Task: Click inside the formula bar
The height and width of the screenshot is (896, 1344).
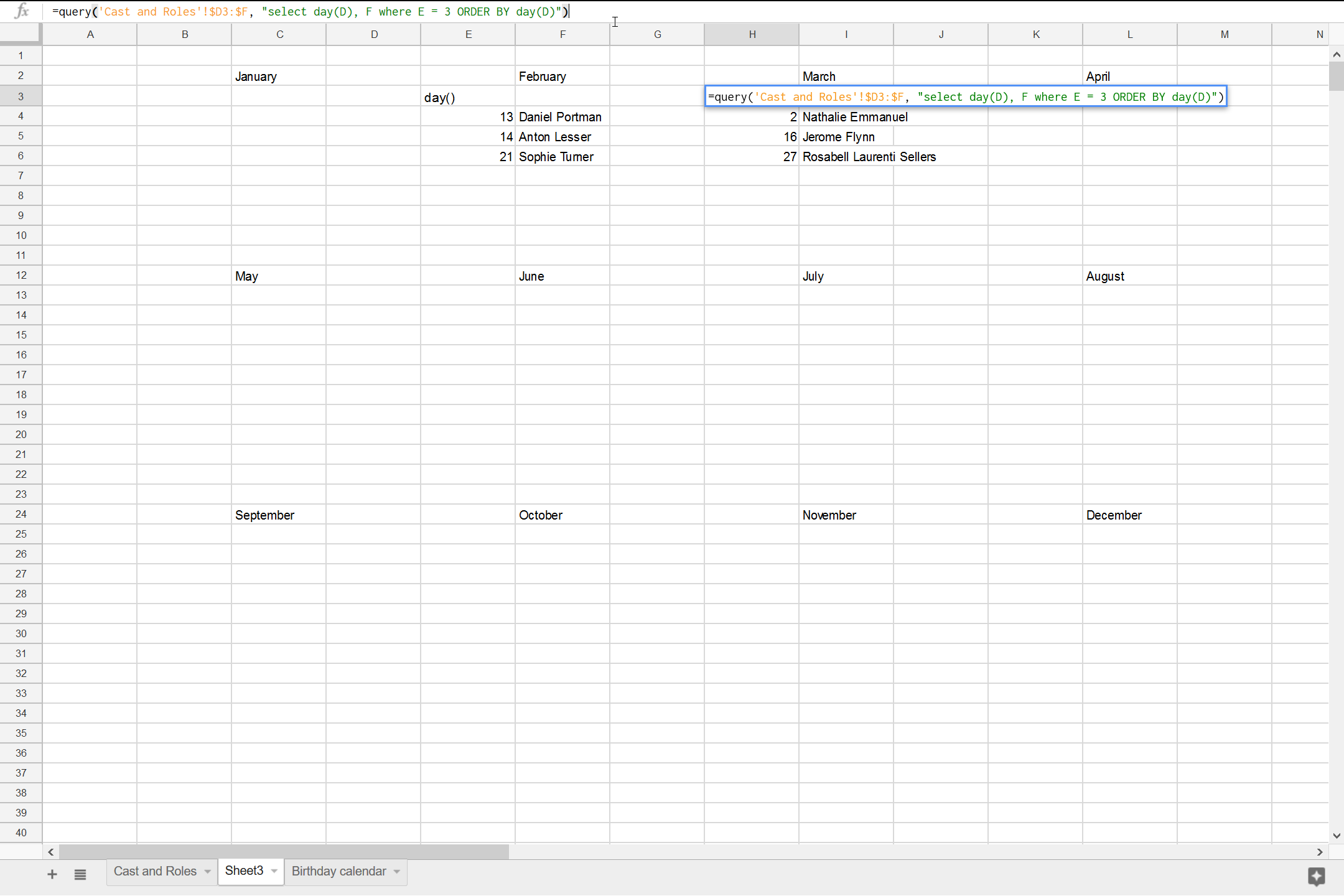Action: [x=311, y=11]
